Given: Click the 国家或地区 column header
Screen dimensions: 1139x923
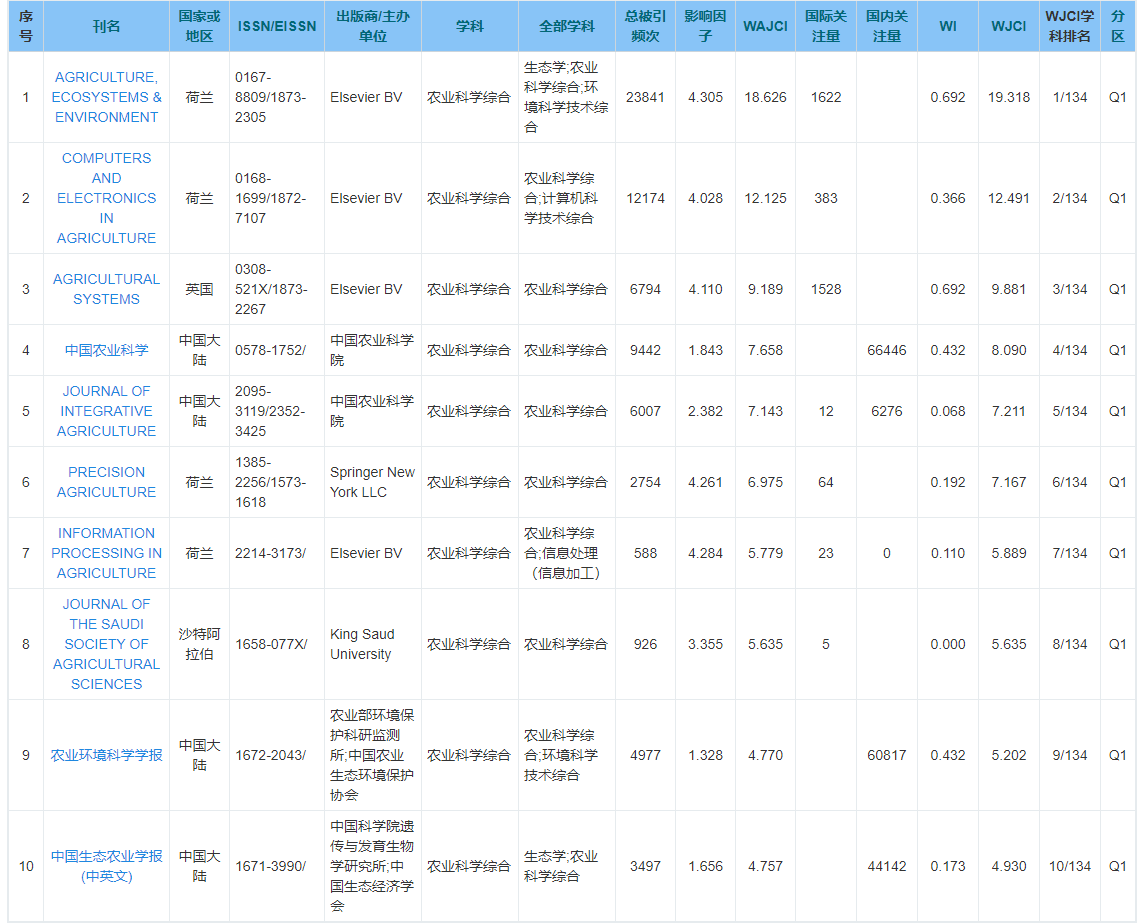Looking at the screenshot, I should [x=199, y=26].
